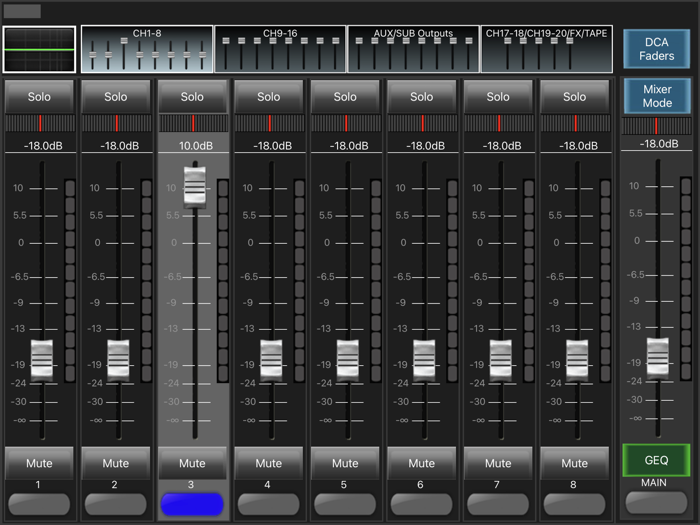Mute channel 8

point(575,463)
